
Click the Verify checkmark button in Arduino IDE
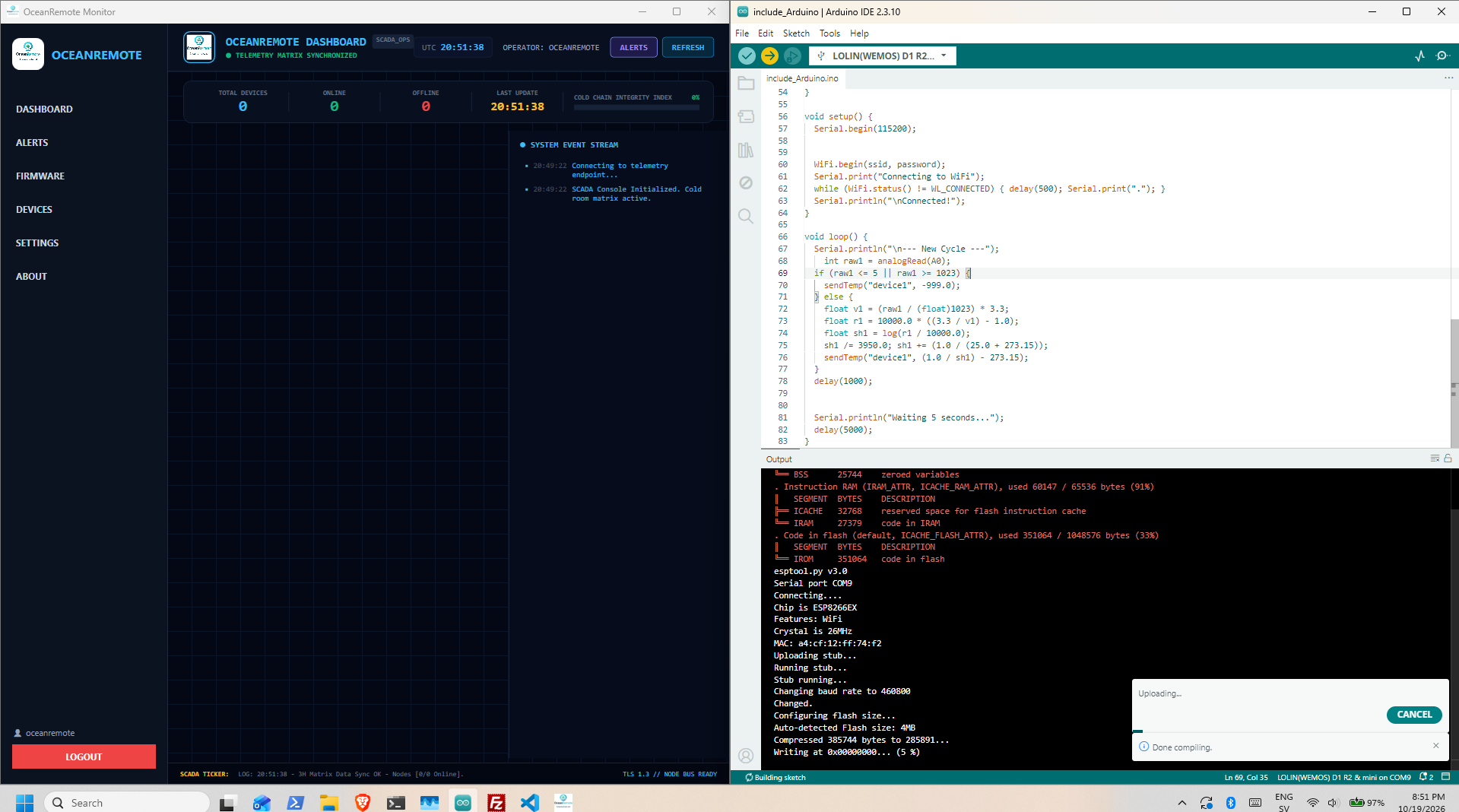click(747, 56)
